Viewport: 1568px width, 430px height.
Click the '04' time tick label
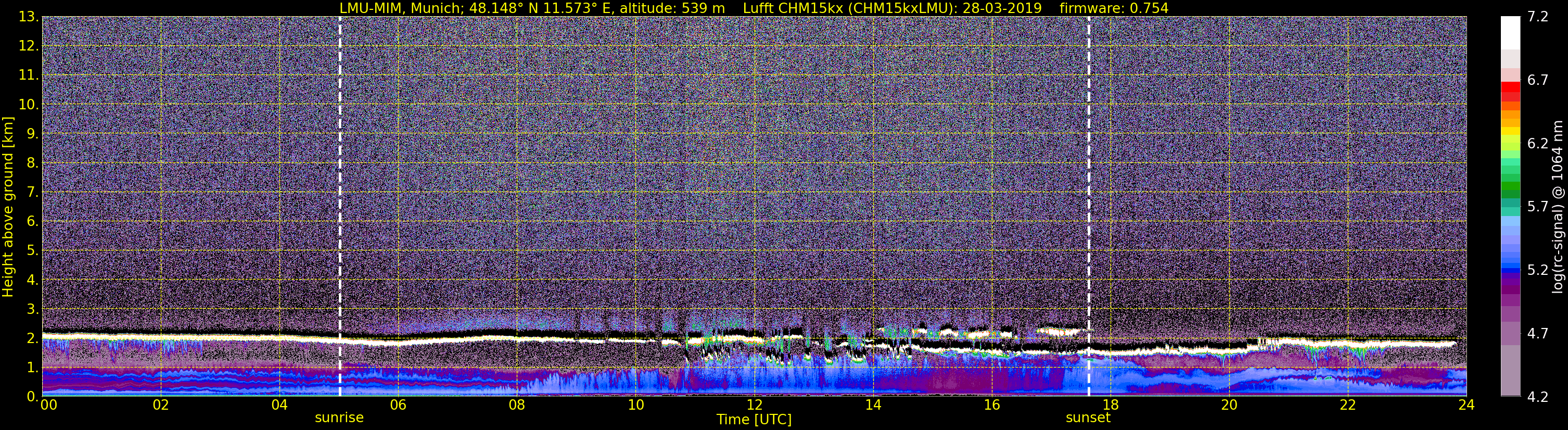click(279, 405)
